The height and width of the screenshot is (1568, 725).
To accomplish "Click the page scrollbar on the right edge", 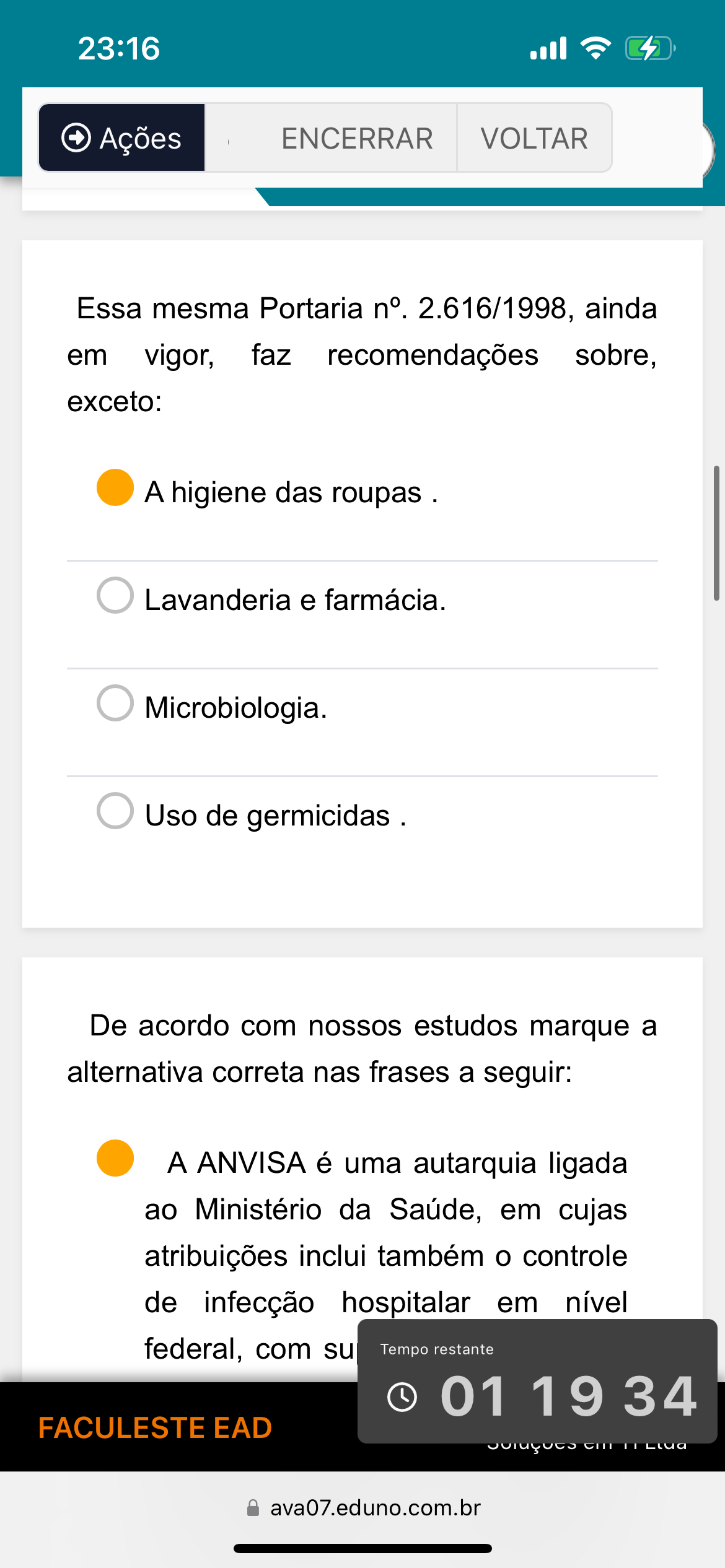I will [x=716, y=533].
